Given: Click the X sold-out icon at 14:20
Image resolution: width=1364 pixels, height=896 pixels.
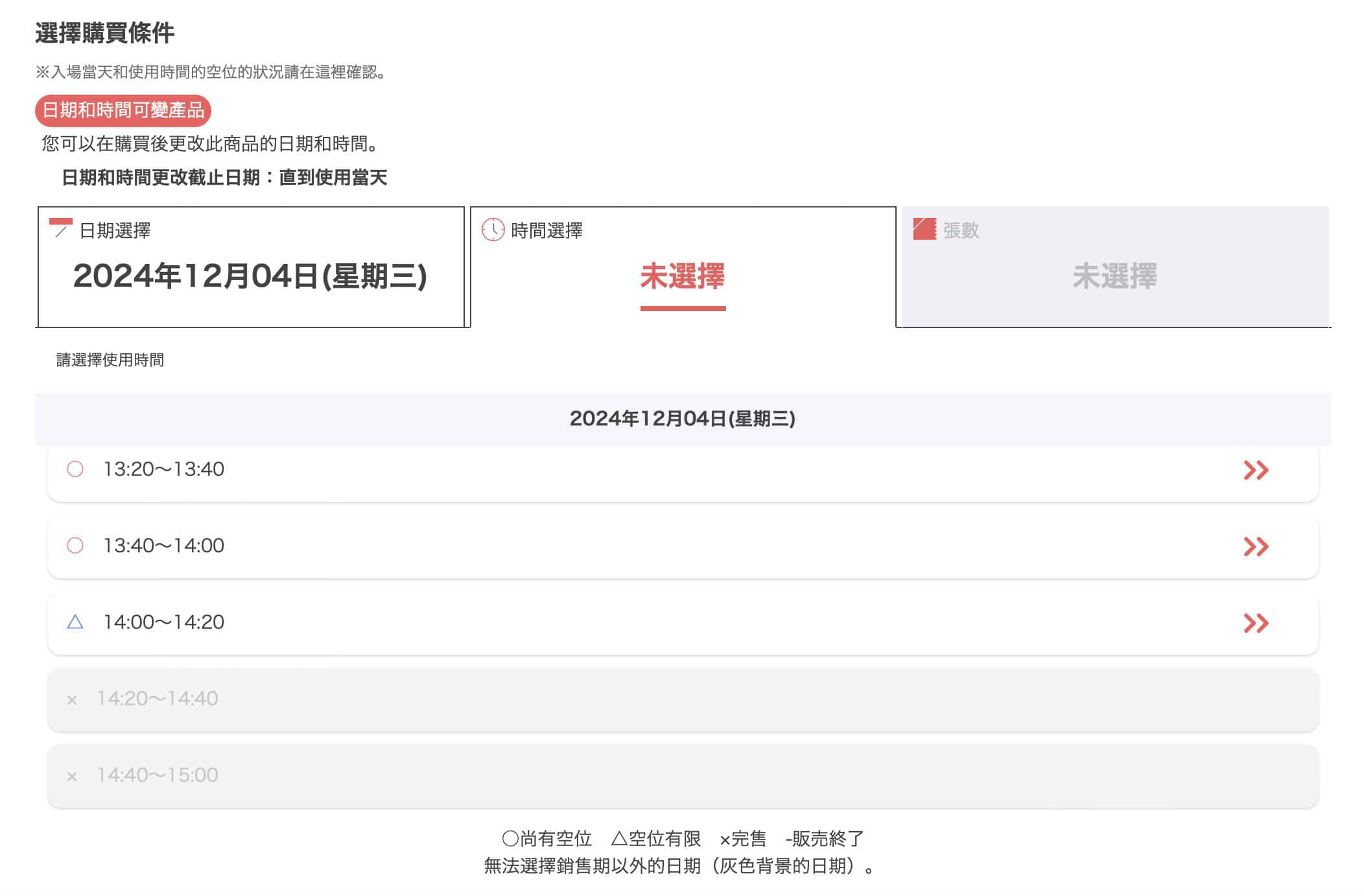Looking at the screenshot, I should 72,700.
